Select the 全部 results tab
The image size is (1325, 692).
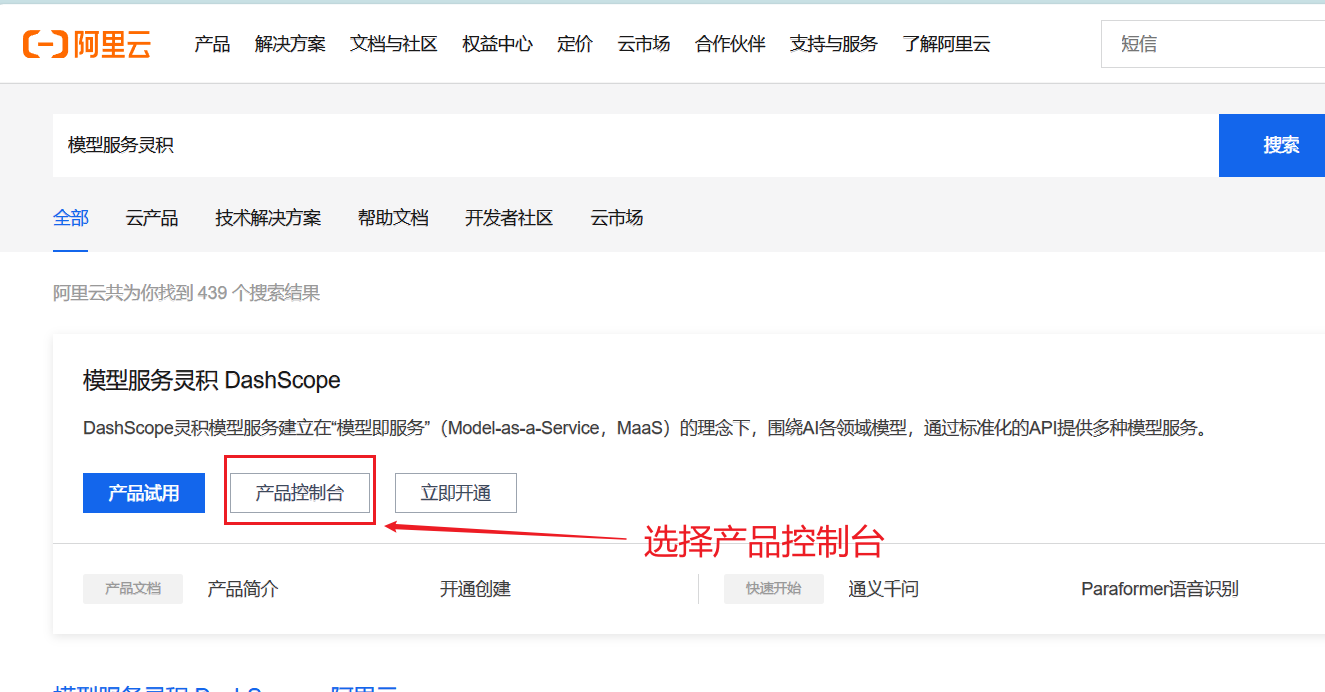click(x=71, y=218)
